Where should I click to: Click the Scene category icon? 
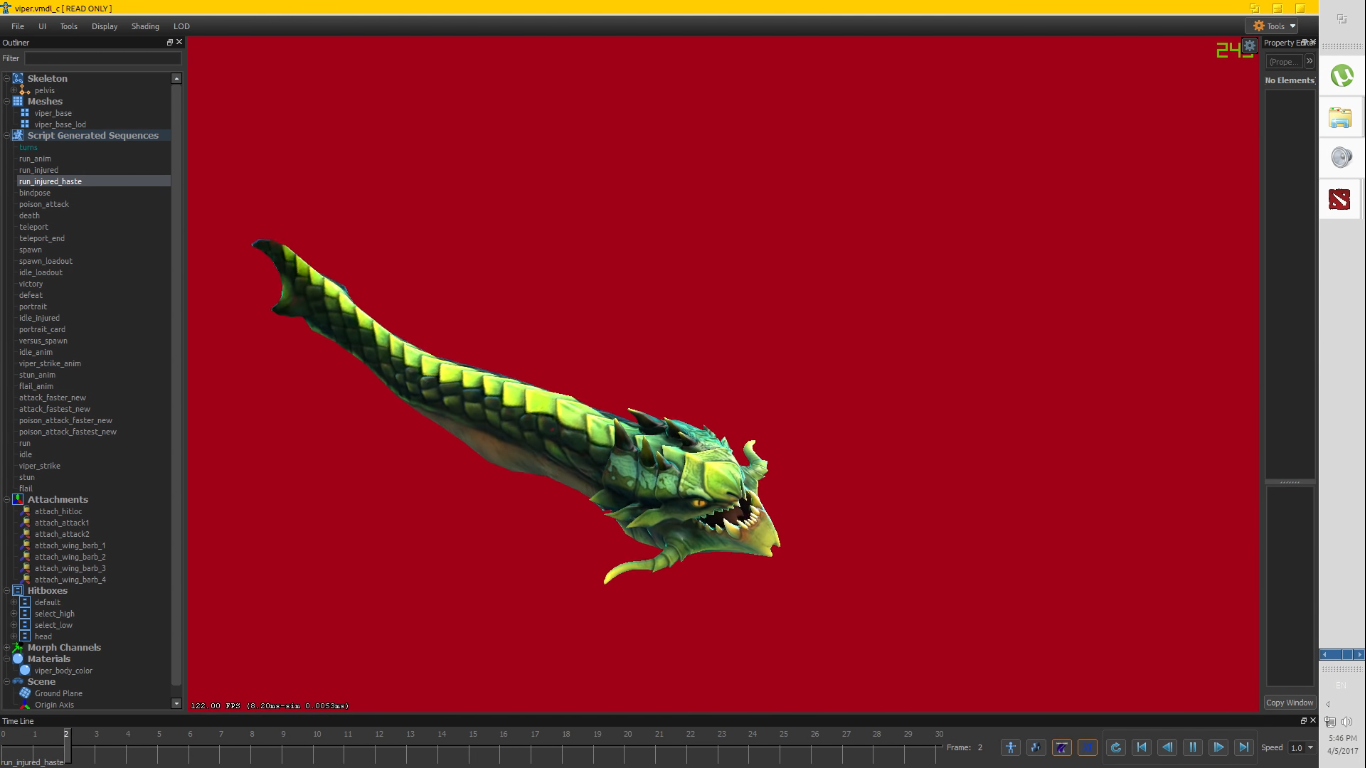[18, 682]
